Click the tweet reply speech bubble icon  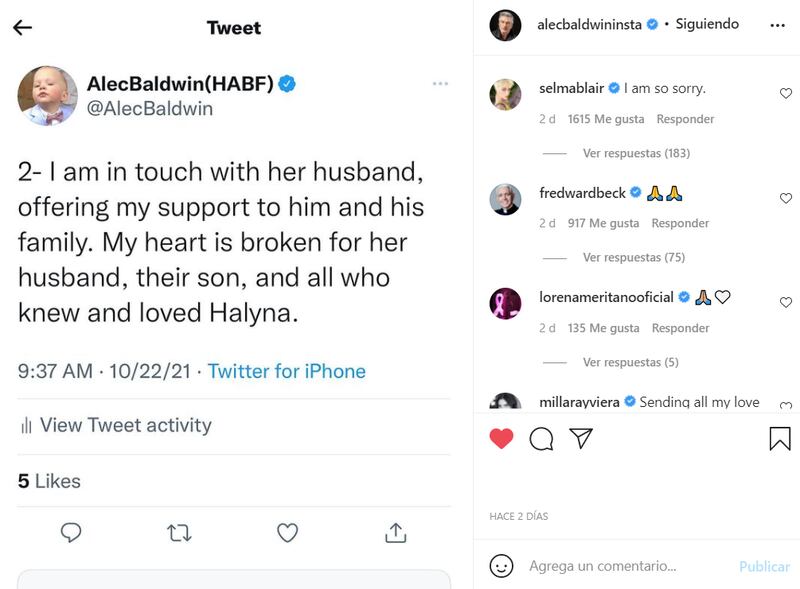tap(71, 533)
